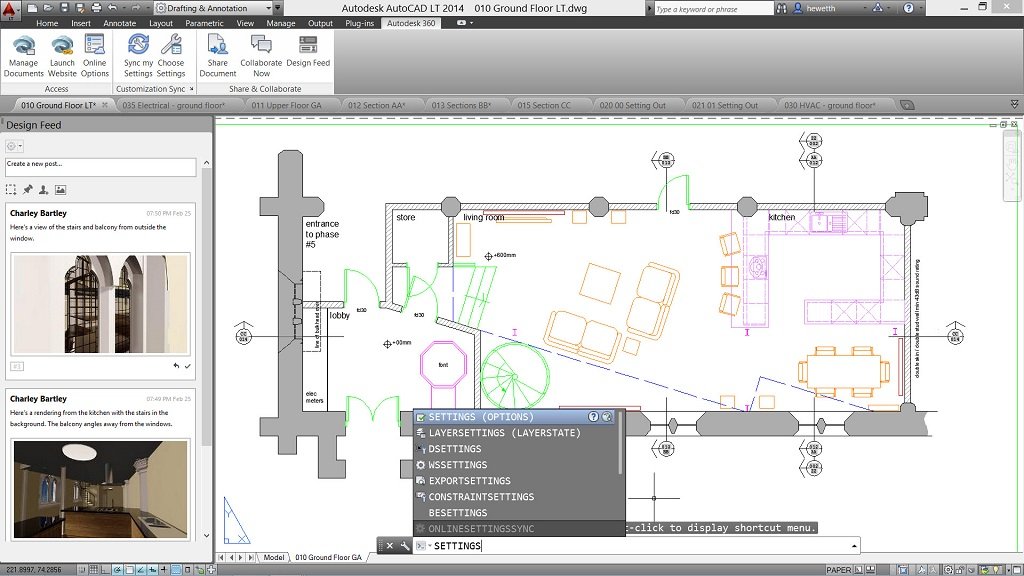Click the Create a new post field
This screenshot has height=576, width=1024.
click(100, 165)
